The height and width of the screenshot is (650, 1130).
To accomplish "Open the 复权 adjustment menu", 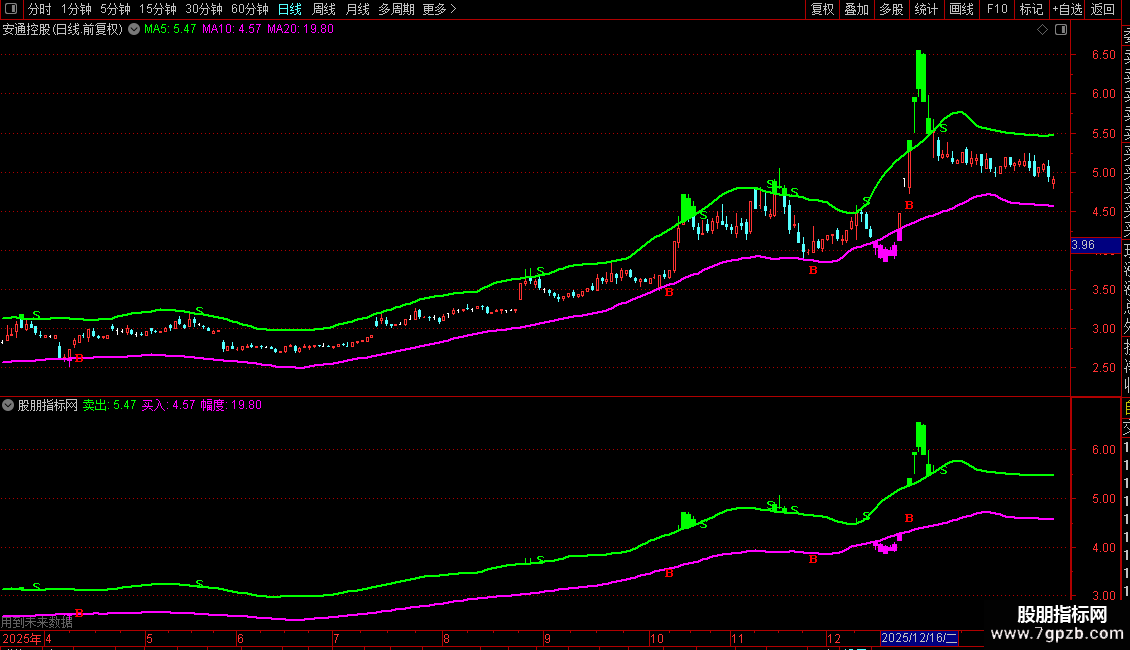I will click(x=822, y=9).
